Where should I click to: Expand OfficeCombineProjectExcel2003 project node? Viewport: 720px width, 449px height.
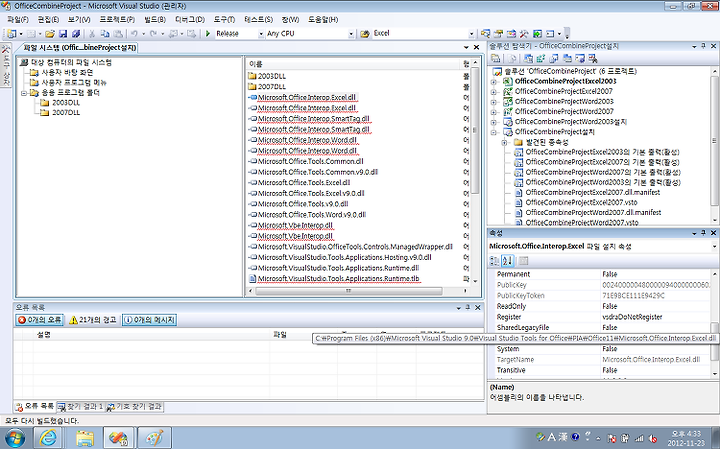(x=494, y=82)
